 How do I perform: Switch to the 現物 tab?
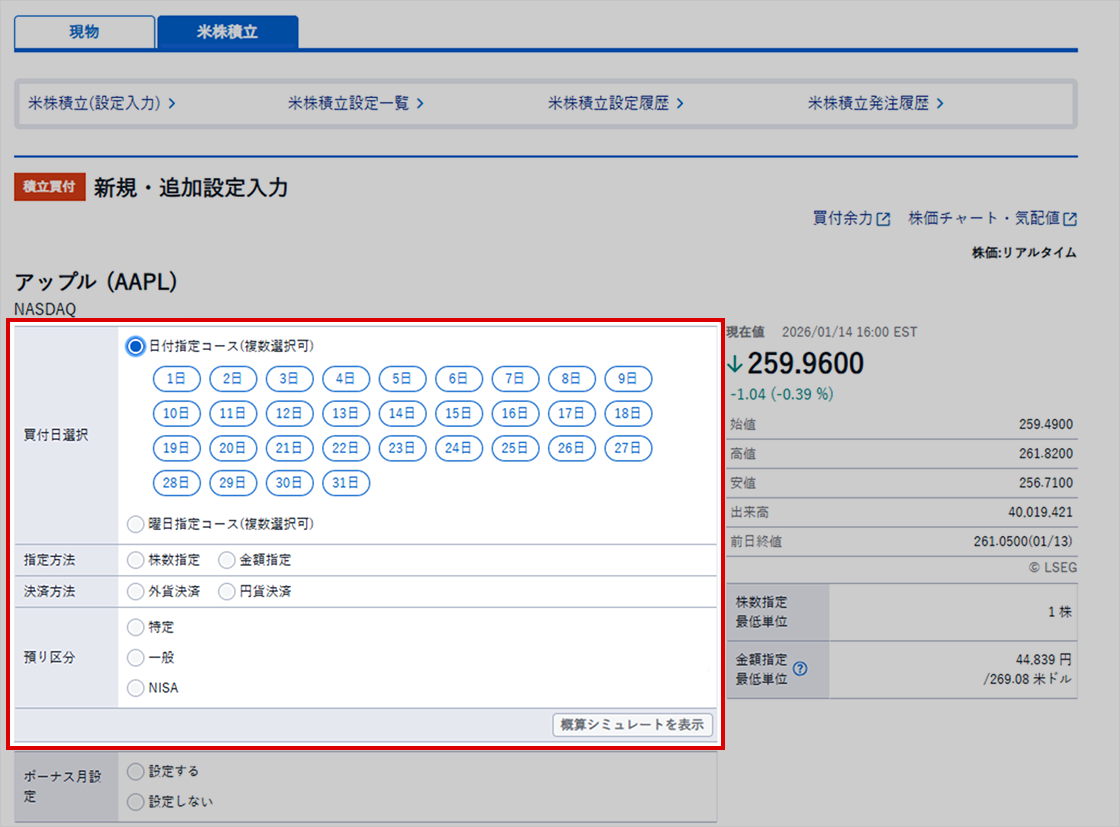click(83, 32)
